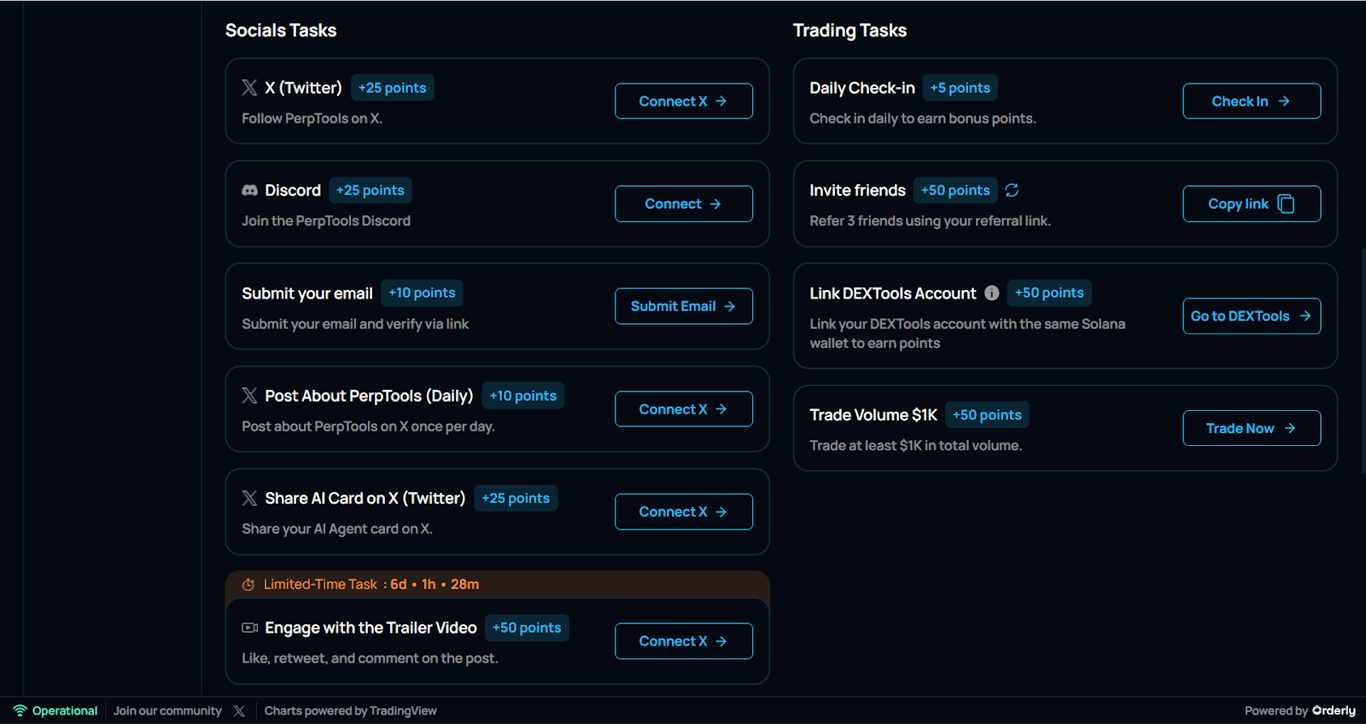
Task: Click the Link DEXTools Account title
Action: point(893,293)
